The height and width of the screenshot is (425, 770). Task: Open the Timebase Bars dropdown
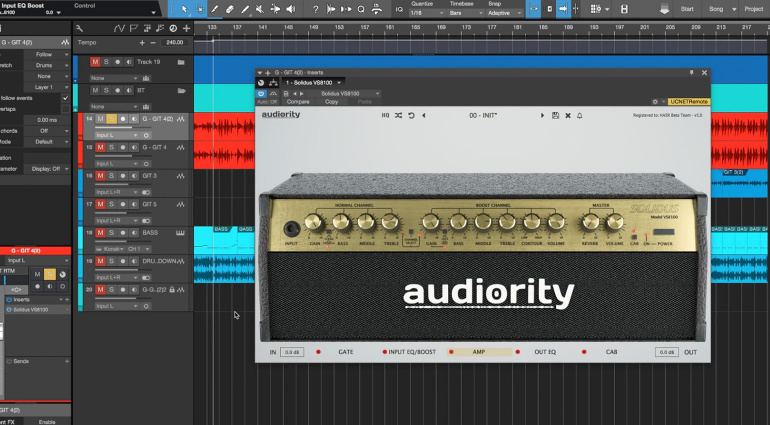[x=466, y=13]
